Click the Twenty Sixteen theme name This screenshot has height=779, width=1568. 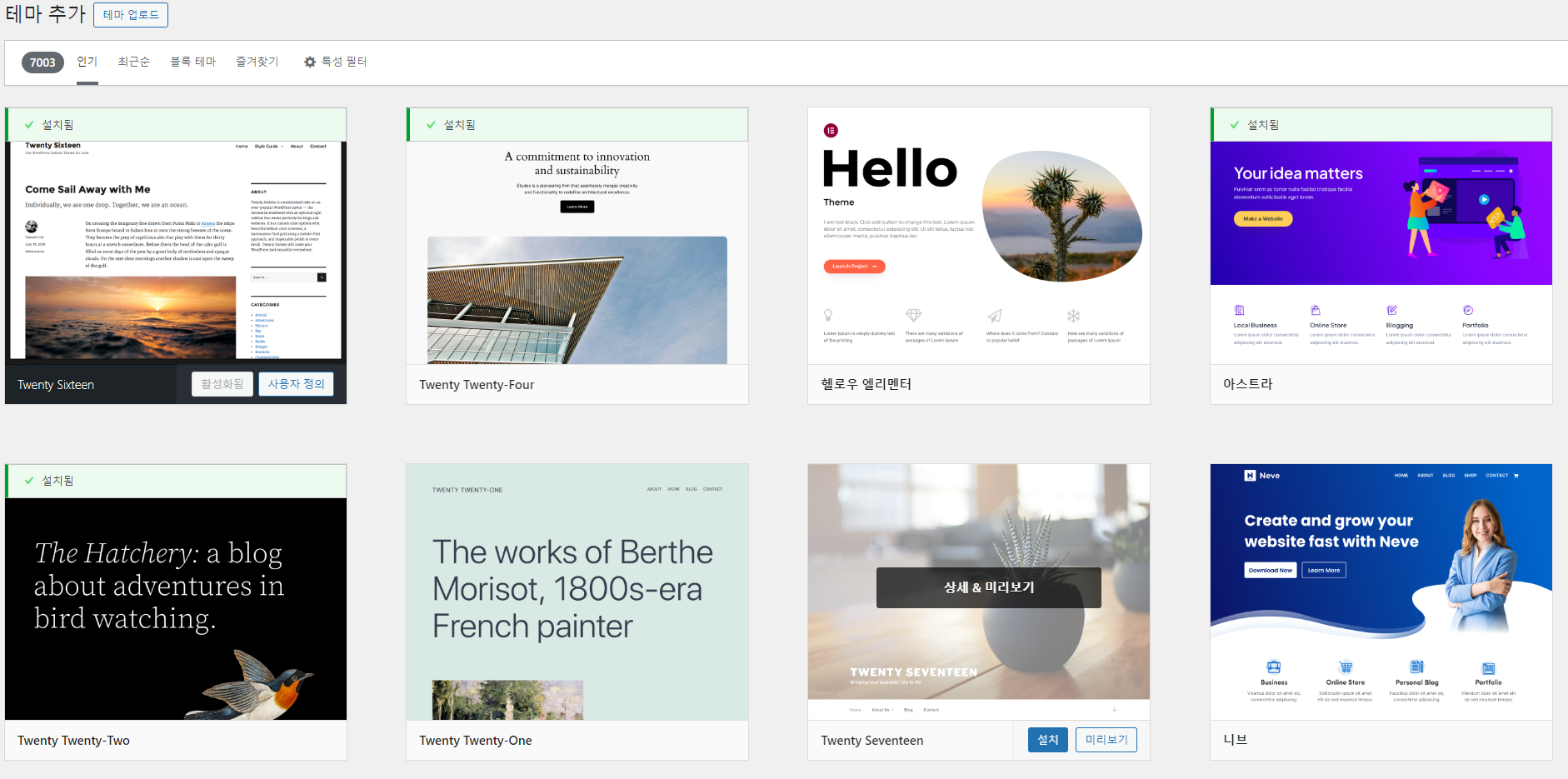(56, 385)
